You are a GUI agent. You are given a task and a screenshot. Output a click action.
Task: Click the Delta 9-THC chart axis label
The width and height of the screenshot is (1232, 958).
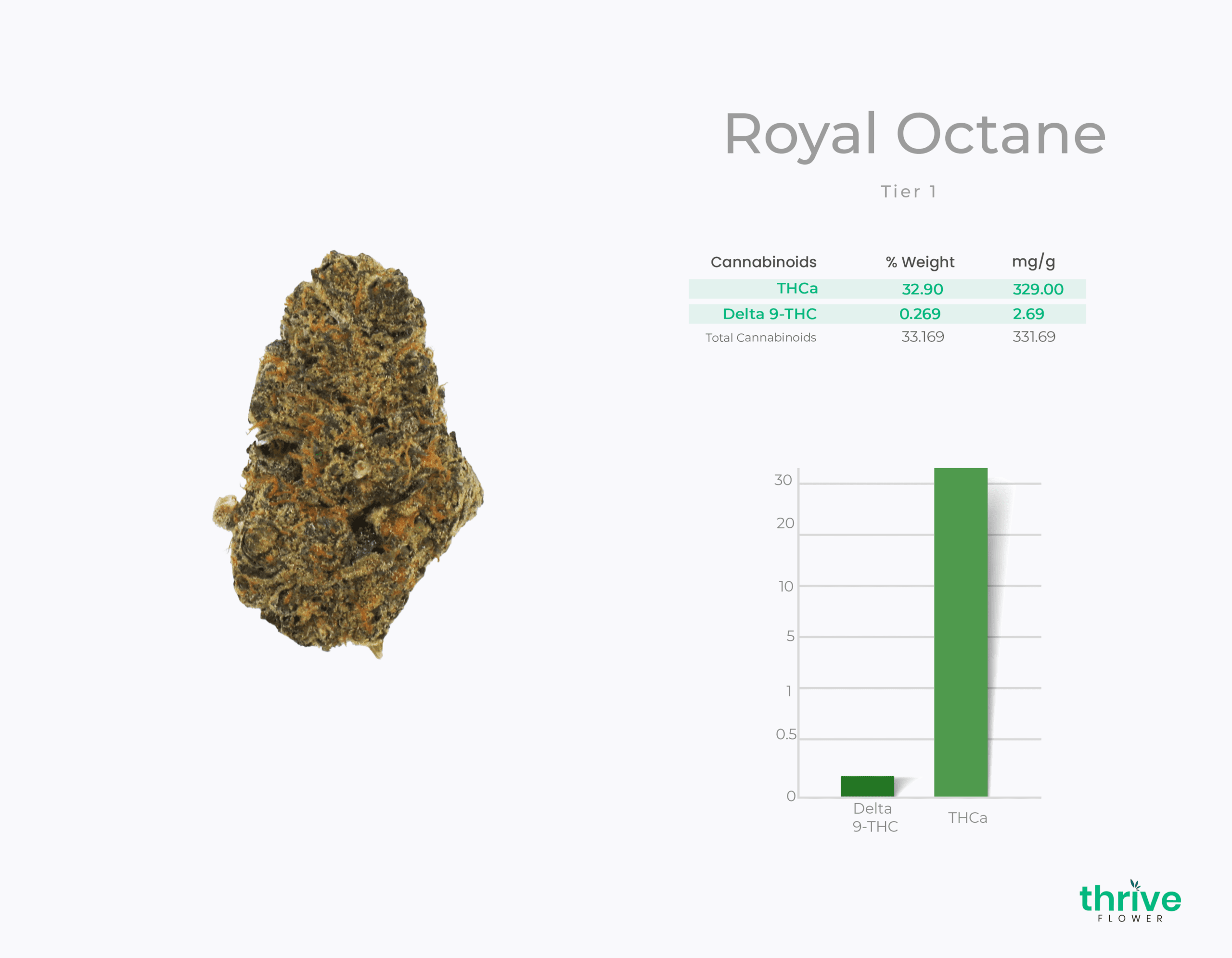[874, 817]
